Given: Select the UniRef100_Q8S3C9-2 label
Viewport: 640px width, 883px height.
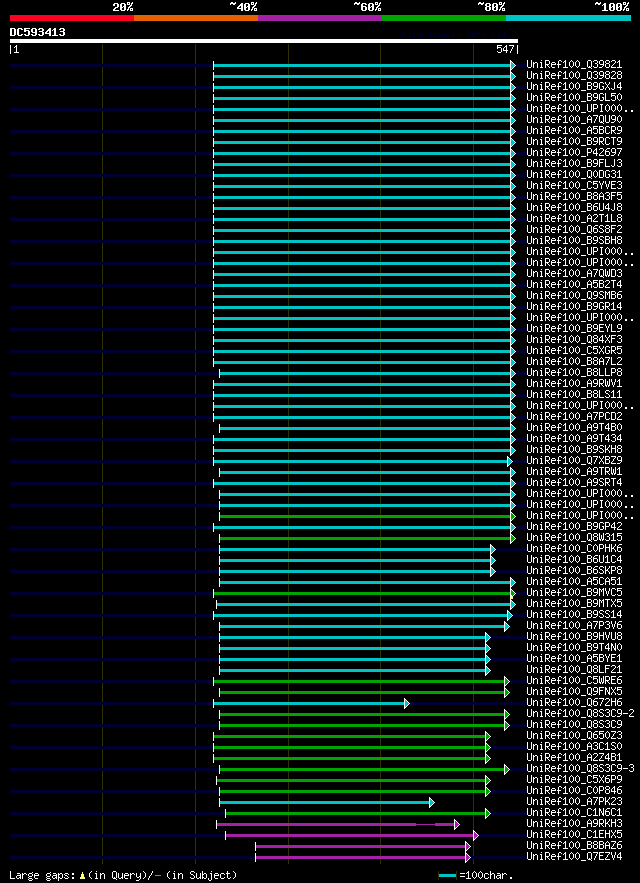Looking at the screenshot, I should click(580, 713).
